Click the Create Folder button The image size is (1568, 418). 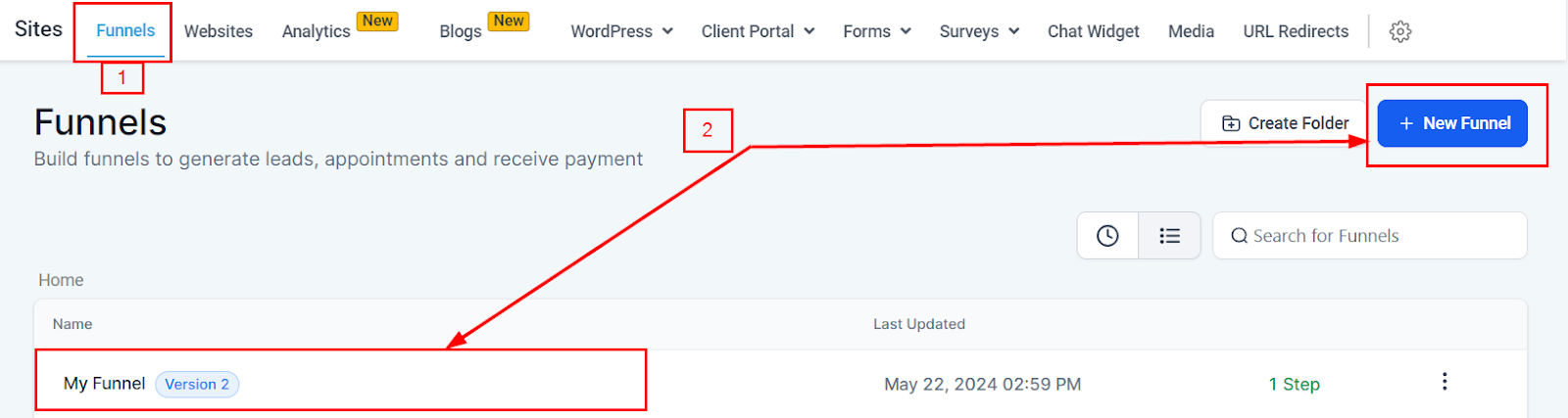pyautogui.click(x=1284, y=123)
